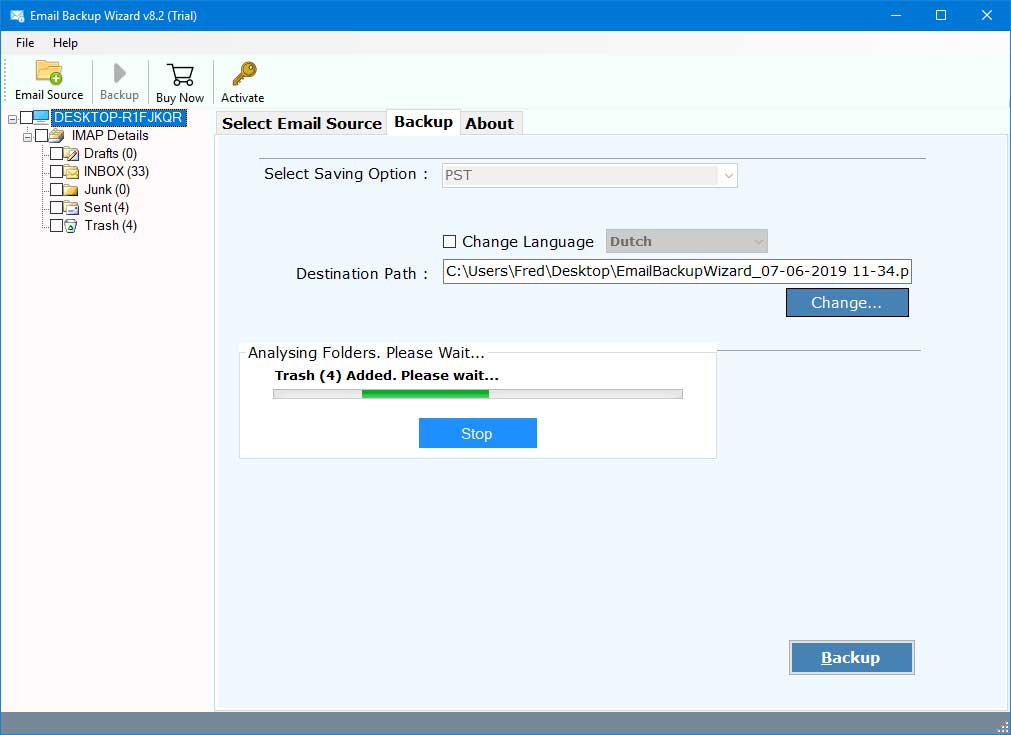Open the Help menu
Screen dimensions: 1011x735
click(x=65, y=43)
